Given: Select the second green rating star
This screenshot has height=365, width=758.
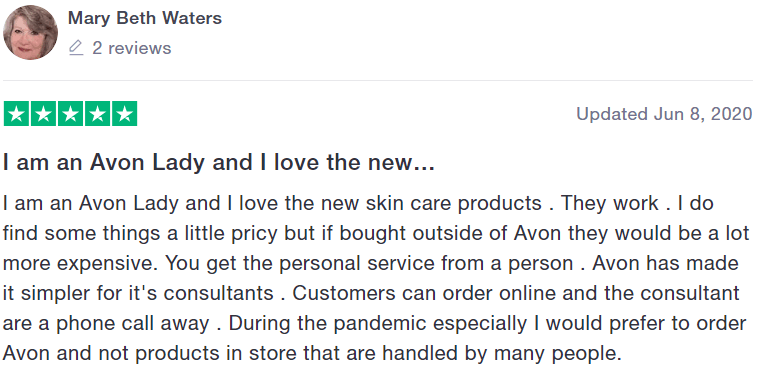Looking at the screenshot, I should tap(44, 114).
